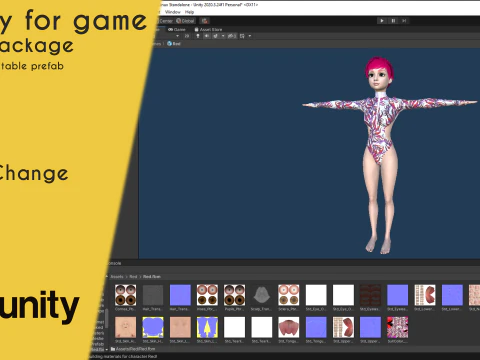Select the Std_Lower teeth diffuse thumbnail
This screenshot has height=360, width=480.
coord(425,295)
